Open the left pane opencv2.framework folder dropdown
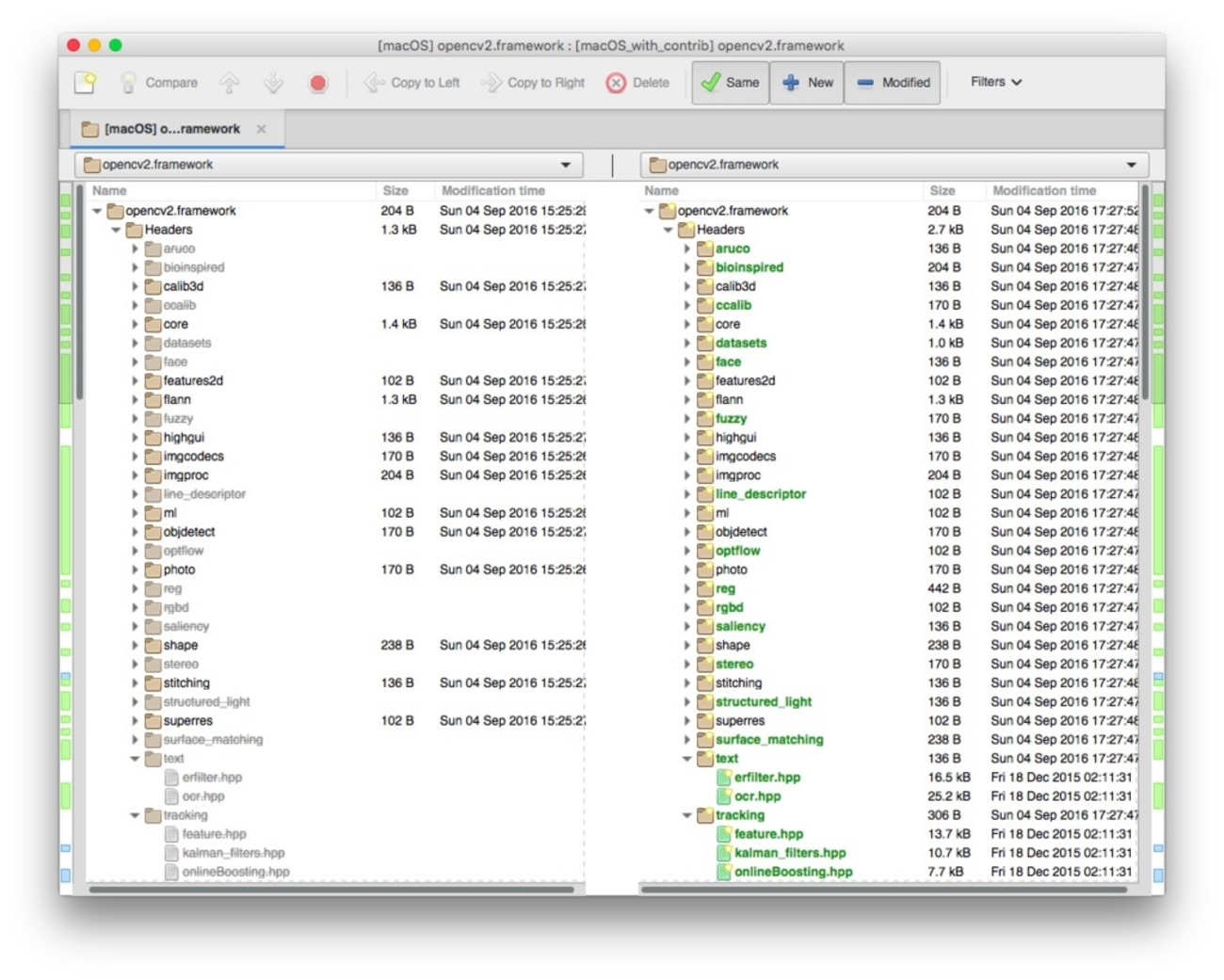 pyautogui.click(x=565, y=165)
